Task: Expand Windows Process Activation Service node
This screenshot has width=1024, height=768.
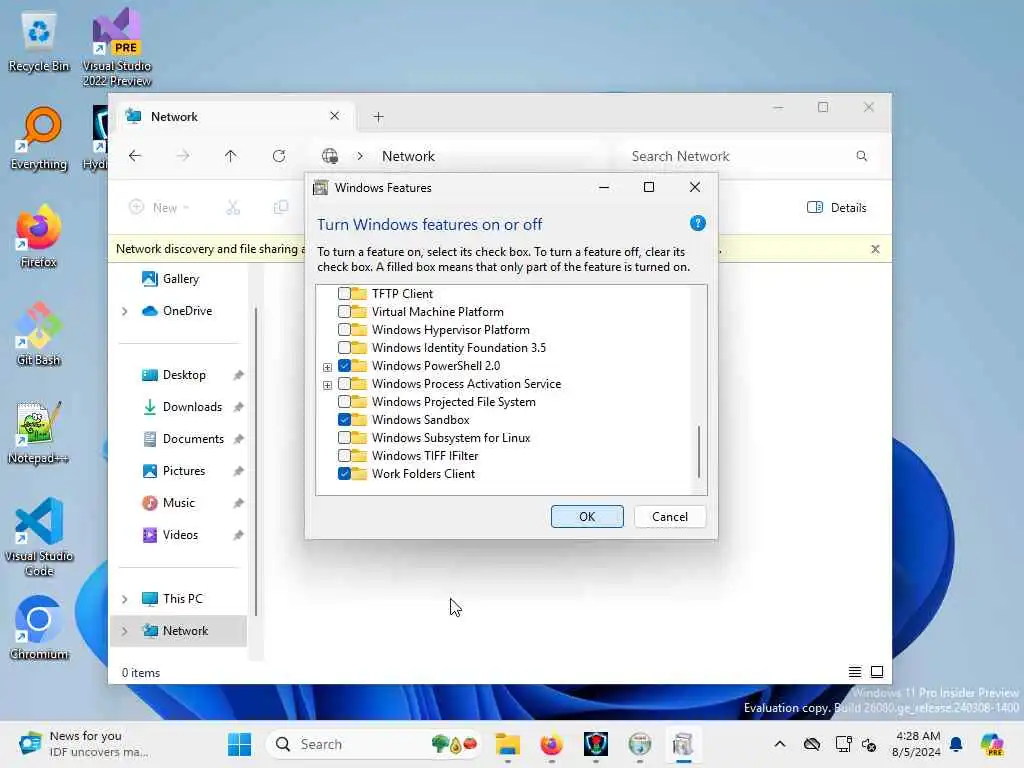Action: click(327, 385)
